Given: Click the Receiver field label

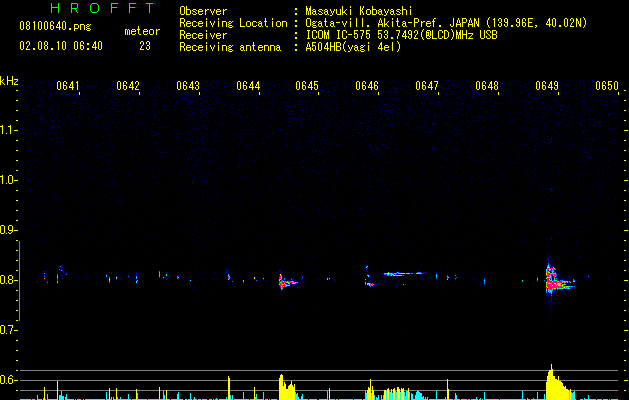Looking at the screenshot, I should [x=203, y=35].
